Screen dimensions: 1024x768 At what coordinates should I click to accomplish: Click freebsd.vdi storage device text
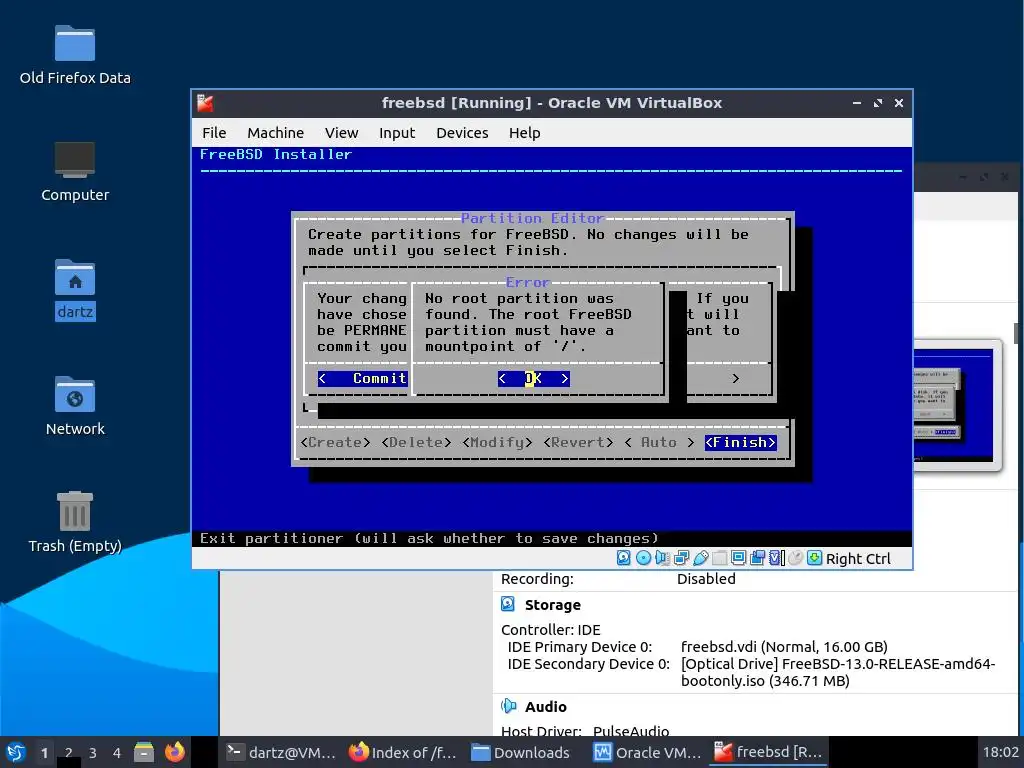pos(784,647)
